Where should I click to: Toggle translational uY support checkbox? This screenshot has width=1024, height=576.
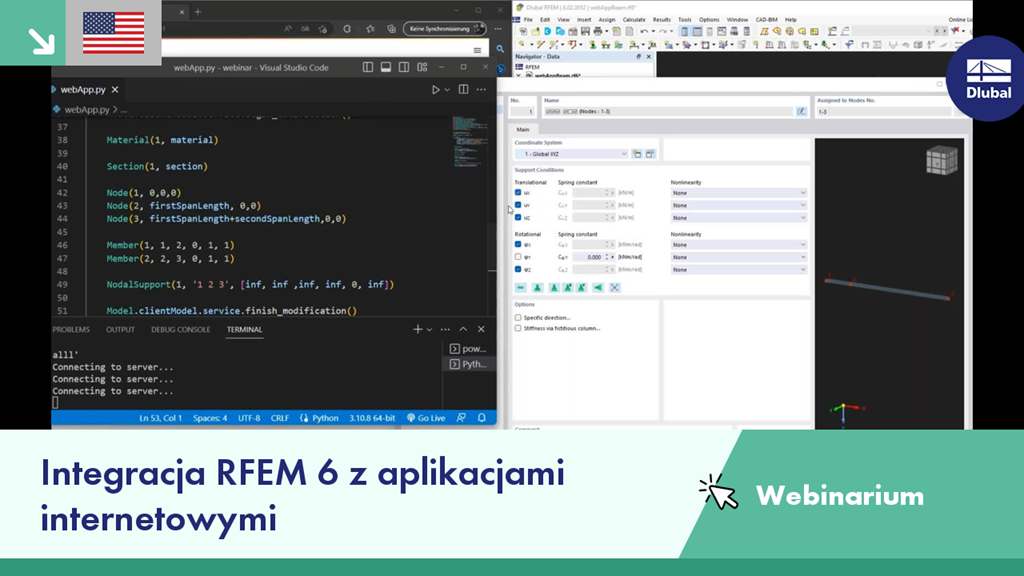click(x=518, y=205)
